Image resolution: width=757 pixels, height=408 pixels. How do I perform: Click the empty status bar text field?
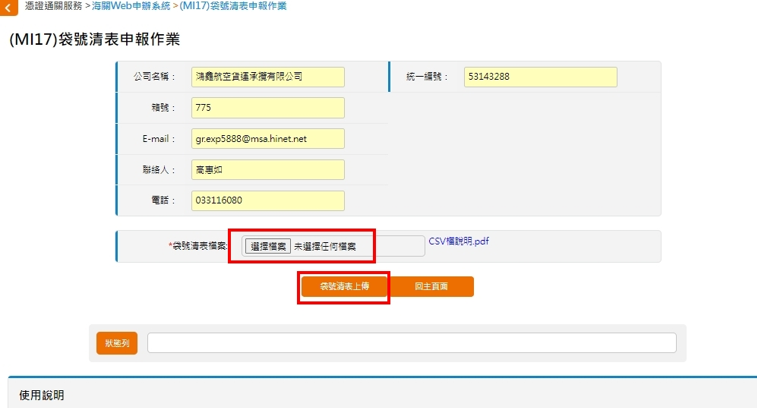point(411,343)
